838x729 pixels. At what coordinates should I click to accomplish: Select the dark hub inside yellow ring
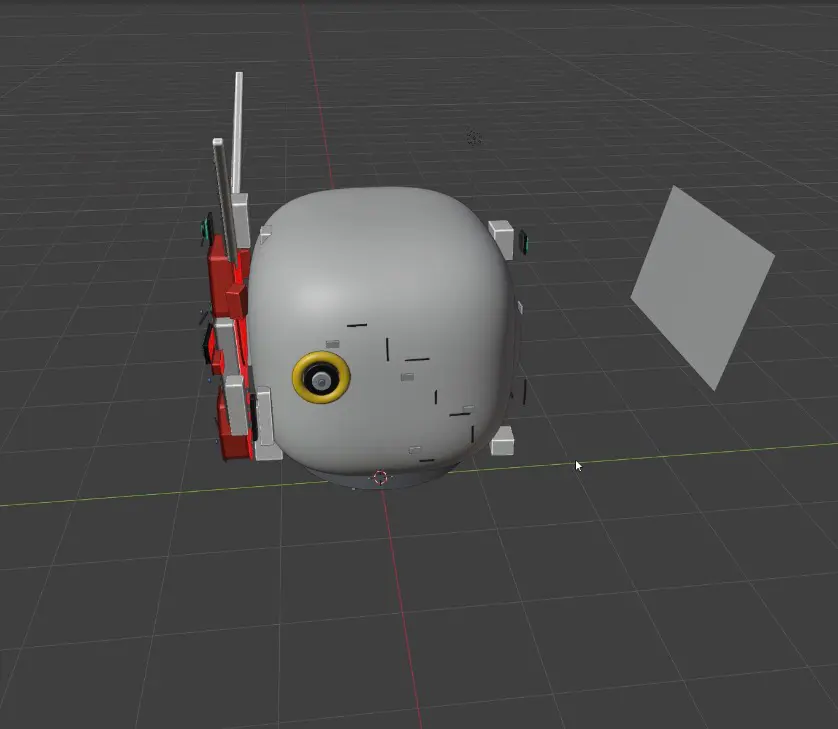(x=321, y=379)
